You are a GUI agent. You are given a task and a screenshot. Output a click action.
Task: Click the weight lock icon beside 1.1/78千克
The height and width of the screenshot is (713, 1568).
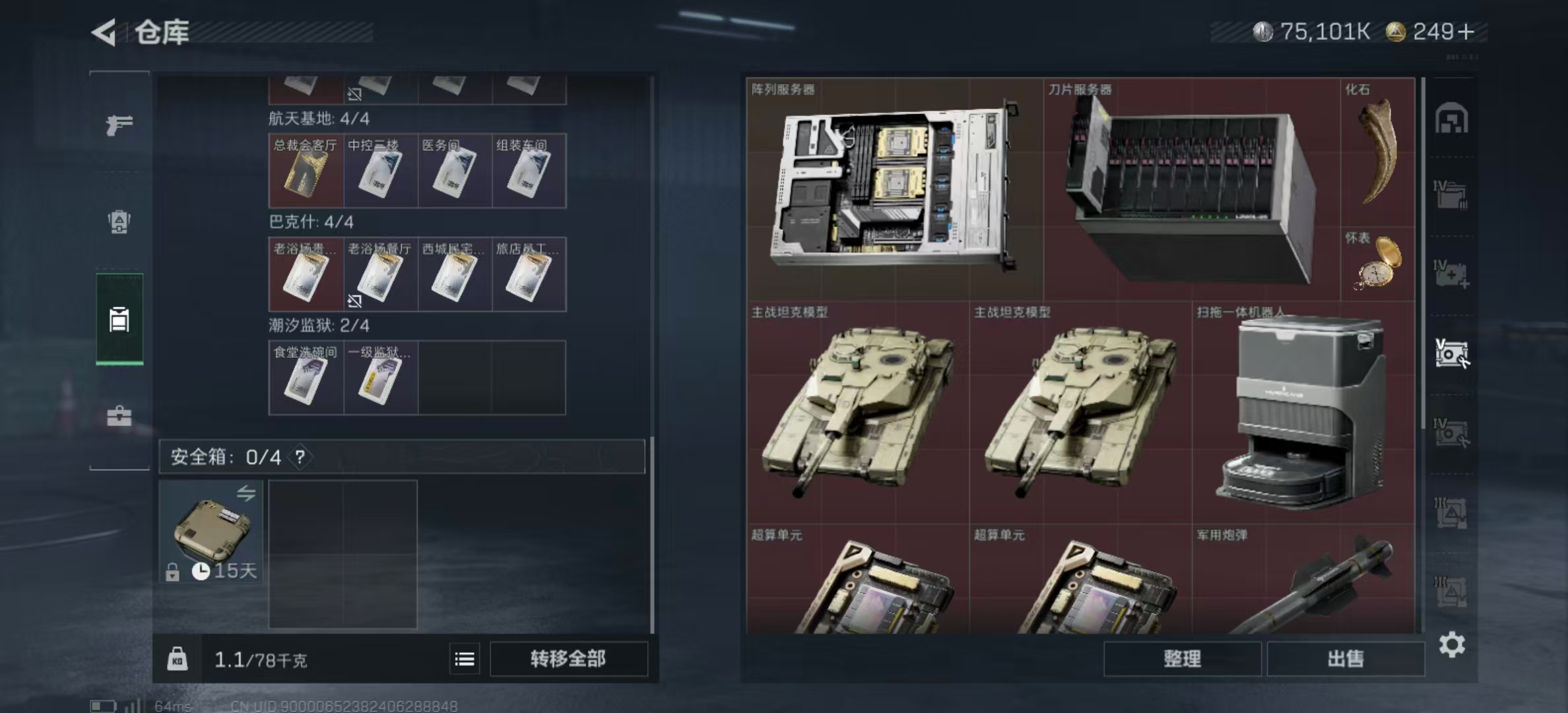pyautogui.click(x=177, y=659)
